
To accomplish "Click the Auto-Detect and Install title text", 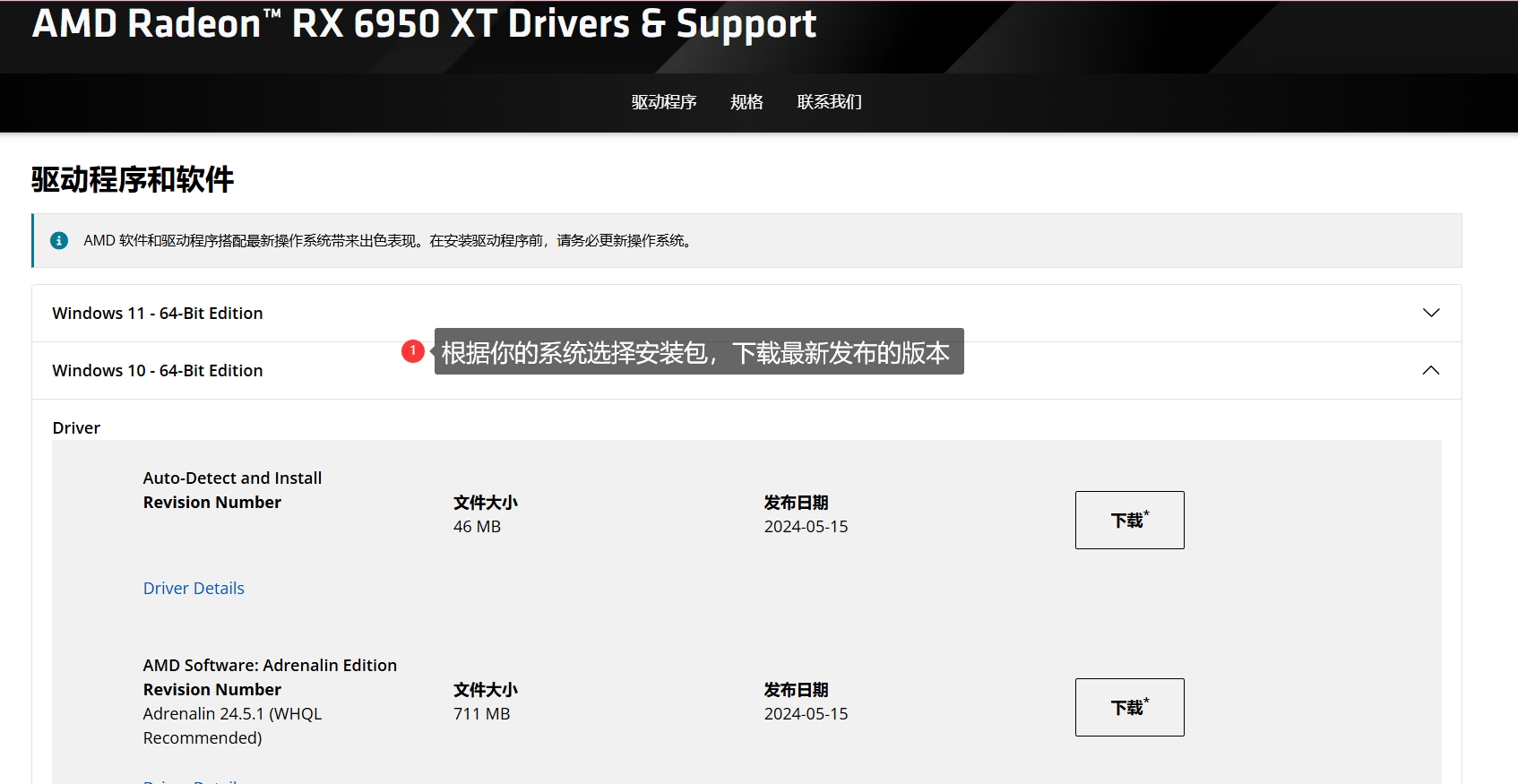I will (232, 478).
